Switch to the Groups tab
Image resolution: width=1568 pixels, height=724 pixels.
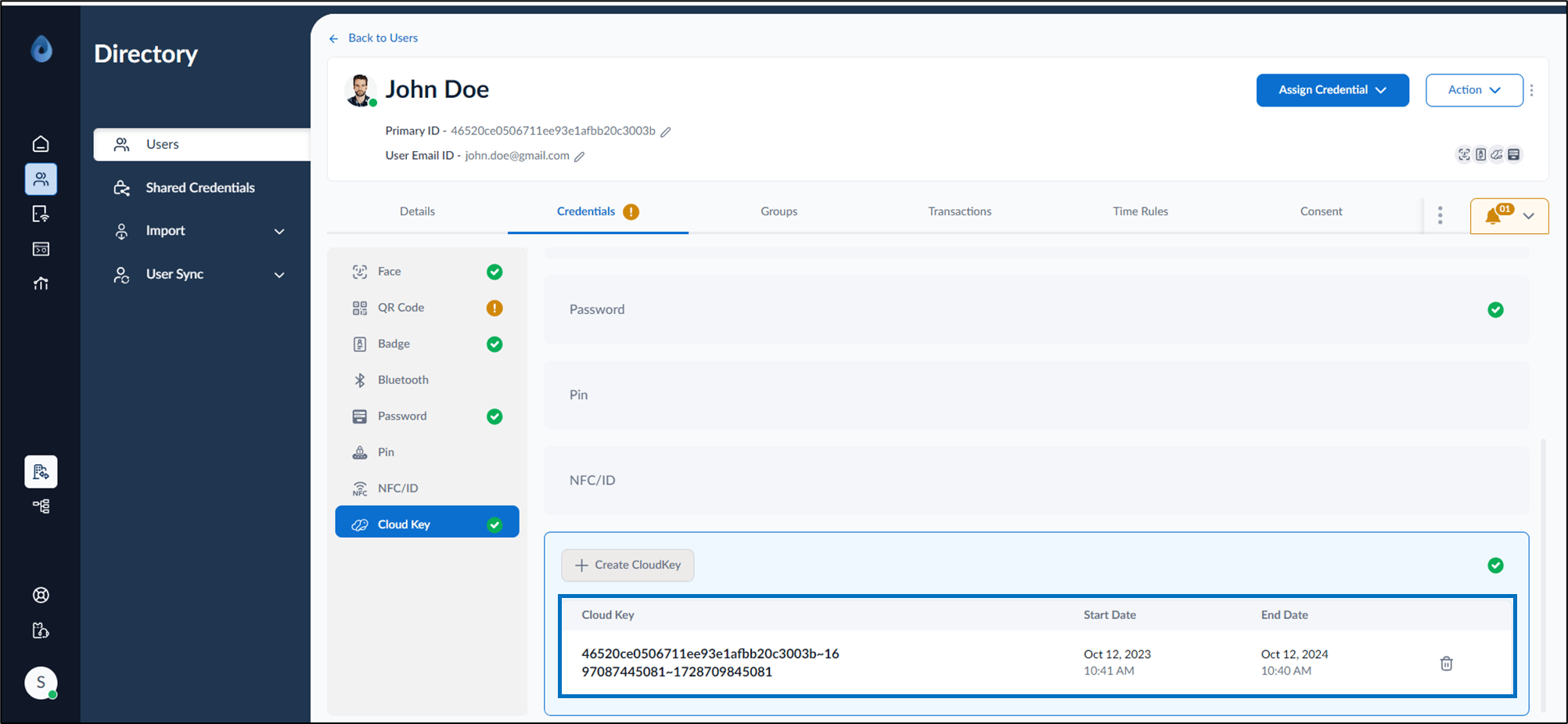[779, 211]
